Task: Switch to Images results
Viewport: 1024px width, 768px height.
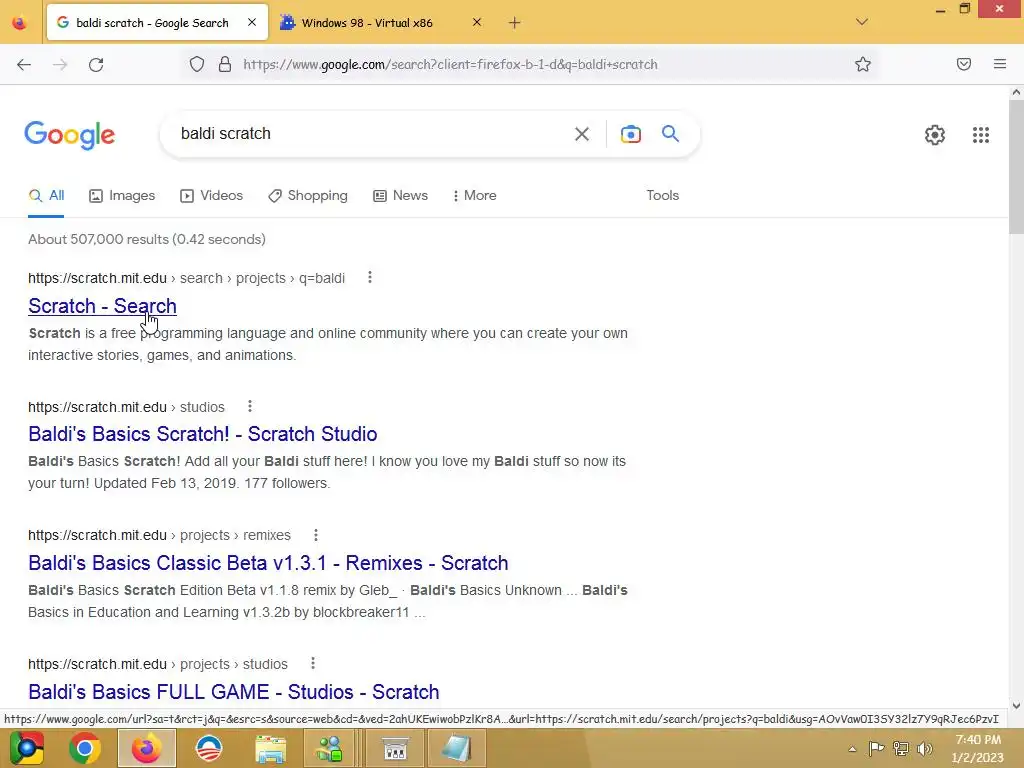Action: click(x=122, y=195)
